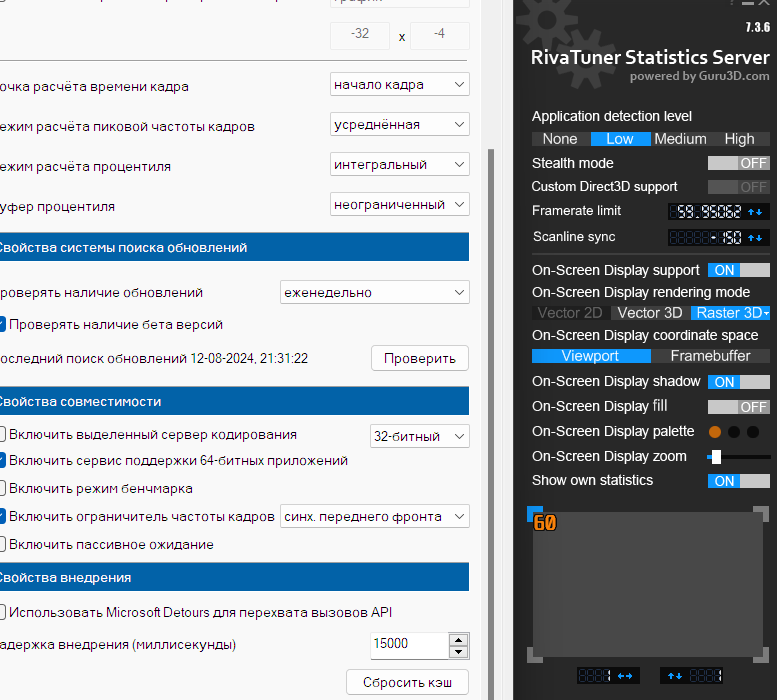Toggle 'Включить сервис поддержки 64-битных приложений'
777x700 pixels.
pos(2,460)
